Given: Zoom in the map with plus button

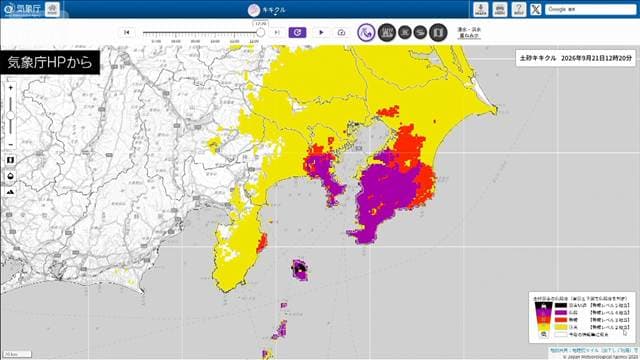Looking at the screenshot, I should [11, 88].
